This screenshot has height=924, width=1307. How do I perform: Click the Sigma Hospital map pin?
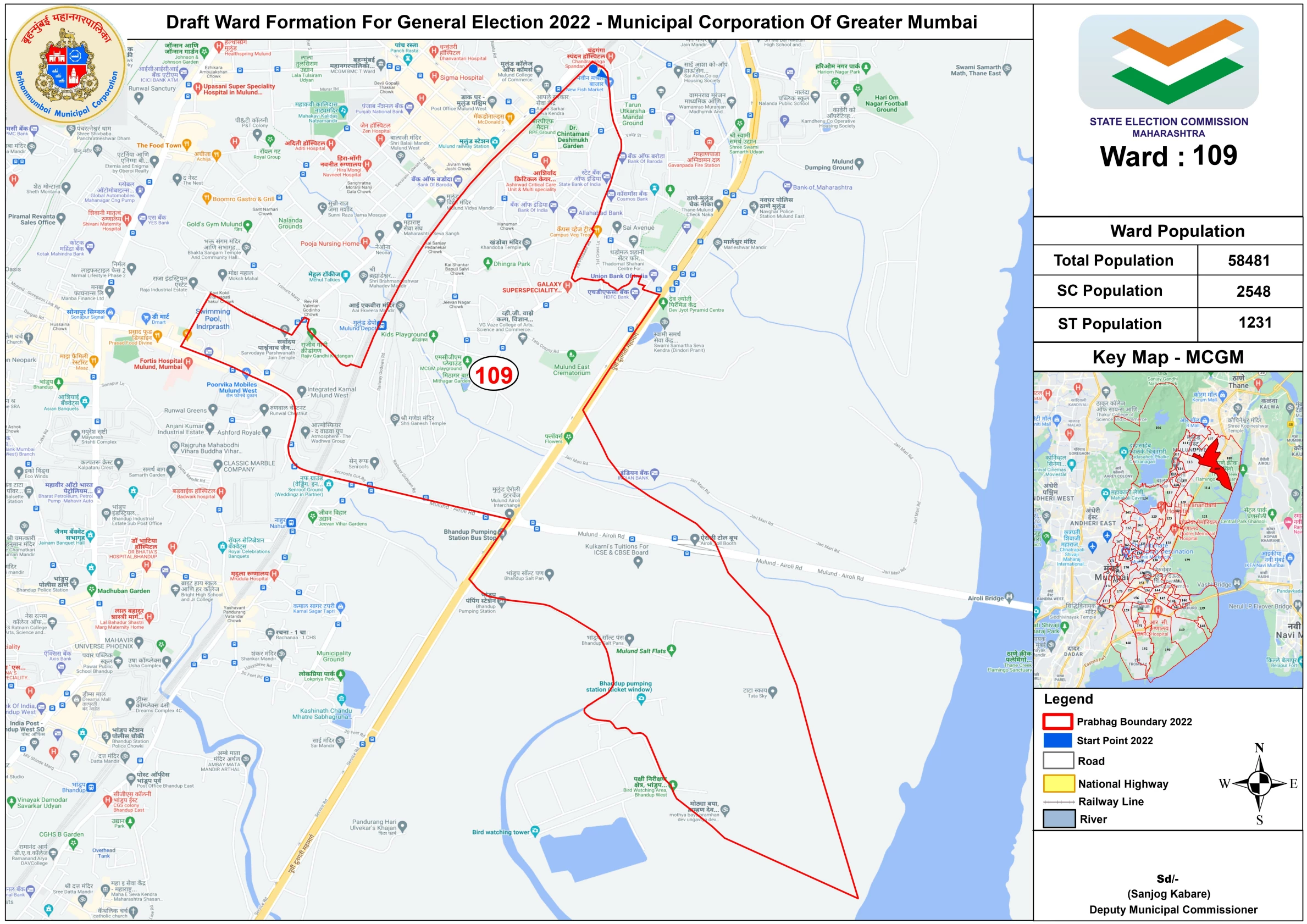[434, 76]
